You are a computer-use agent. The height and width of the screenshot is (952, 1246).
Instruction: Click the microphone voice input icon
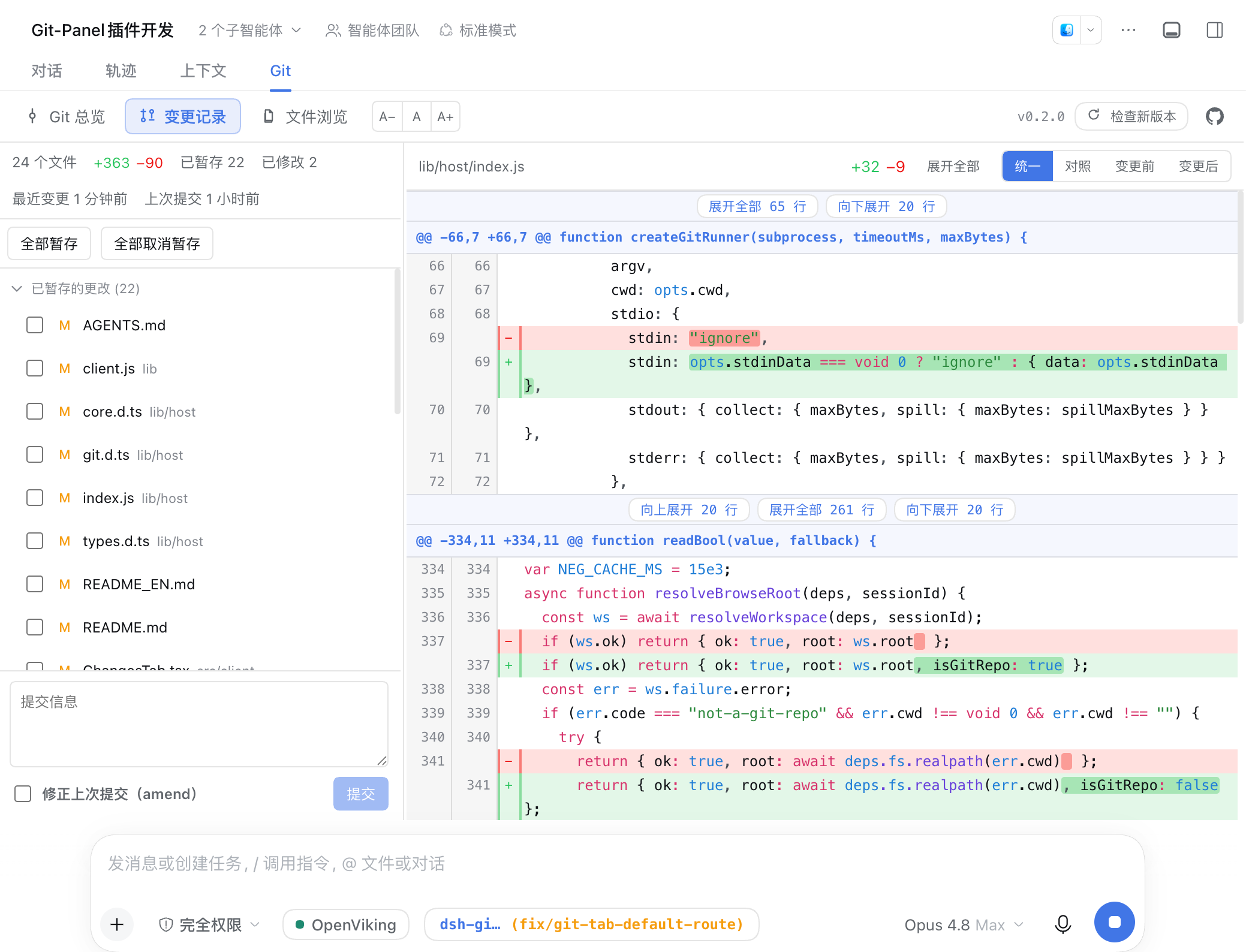point(1063,924)
